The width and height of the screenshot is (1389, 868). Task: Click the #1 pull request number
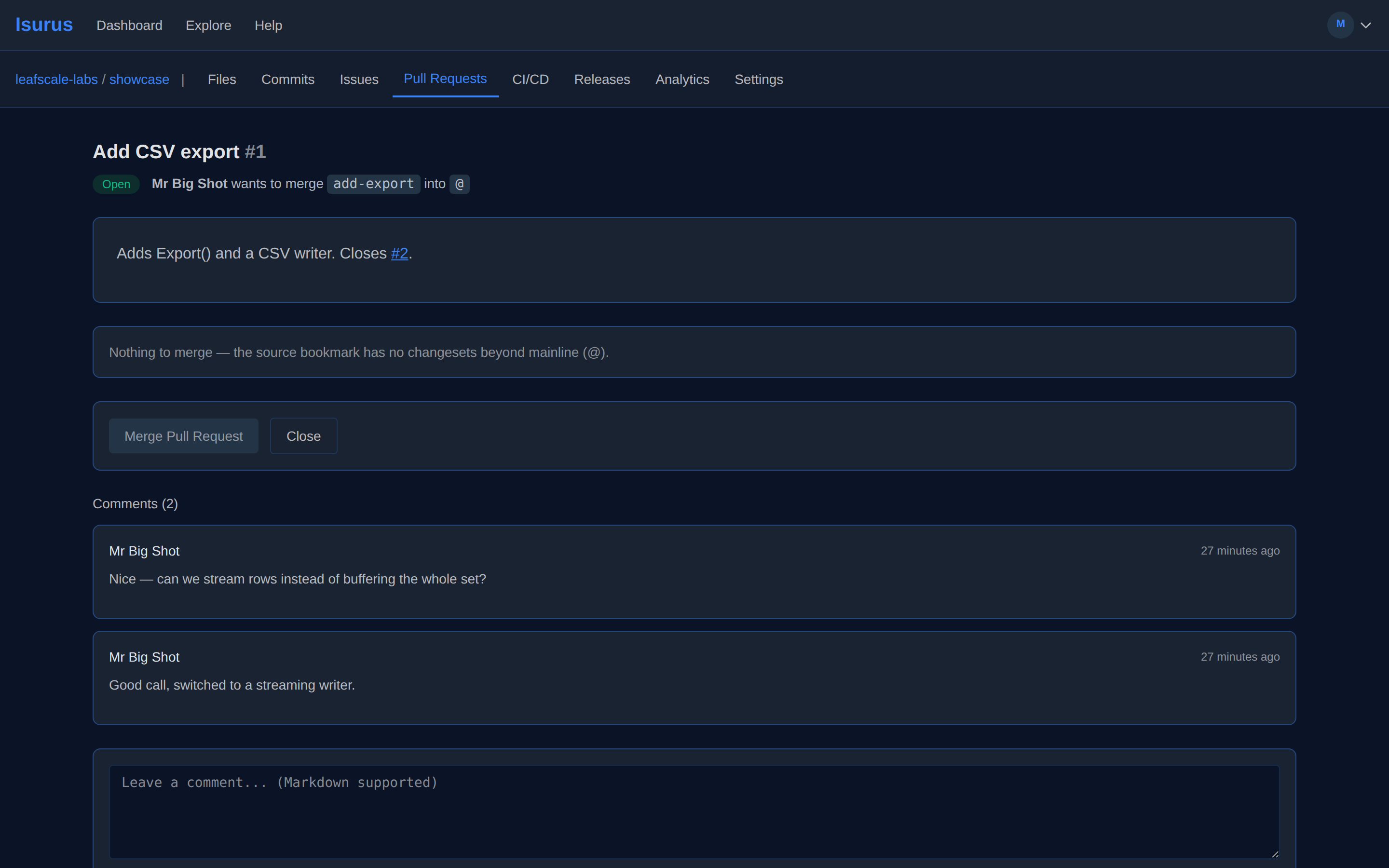click(256, 151)
